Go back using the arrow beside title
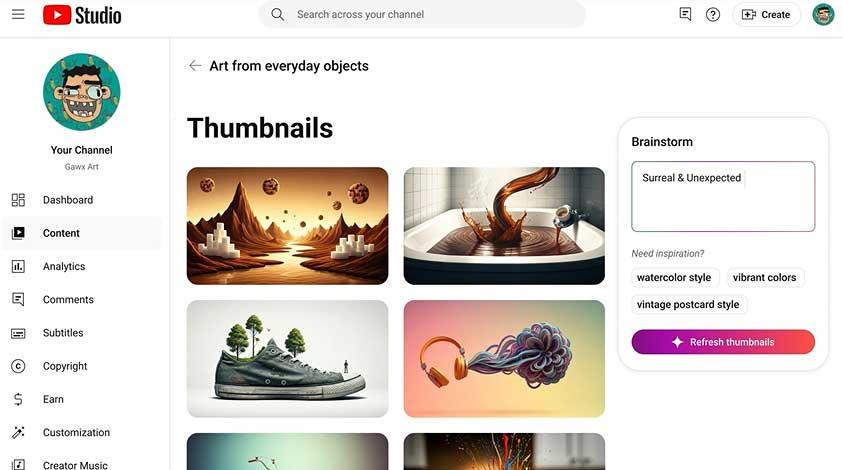This screenshot has width=843, height=470. pos(195,66)
